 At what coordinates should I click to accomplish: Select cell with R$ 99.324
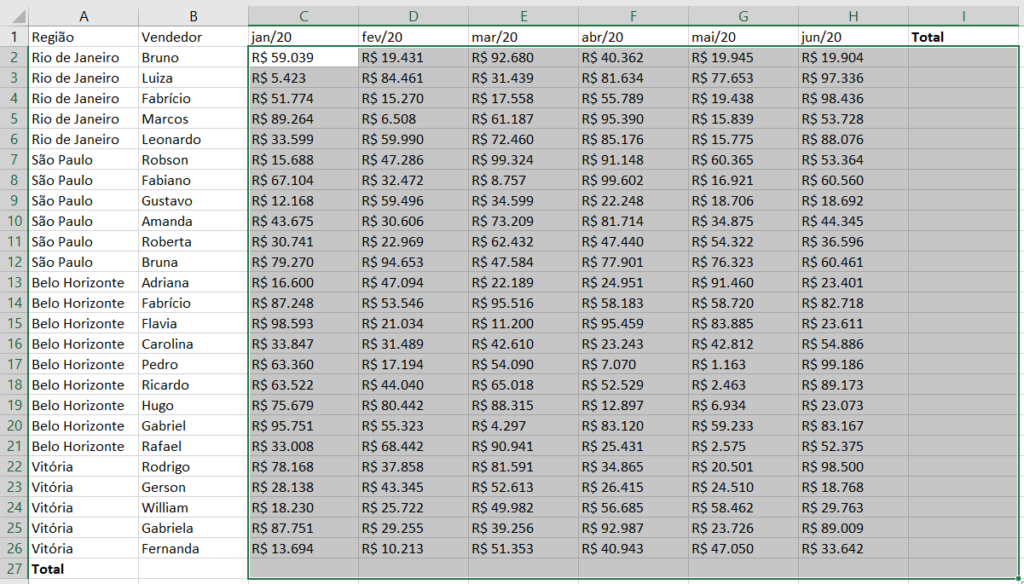[523, 159]
